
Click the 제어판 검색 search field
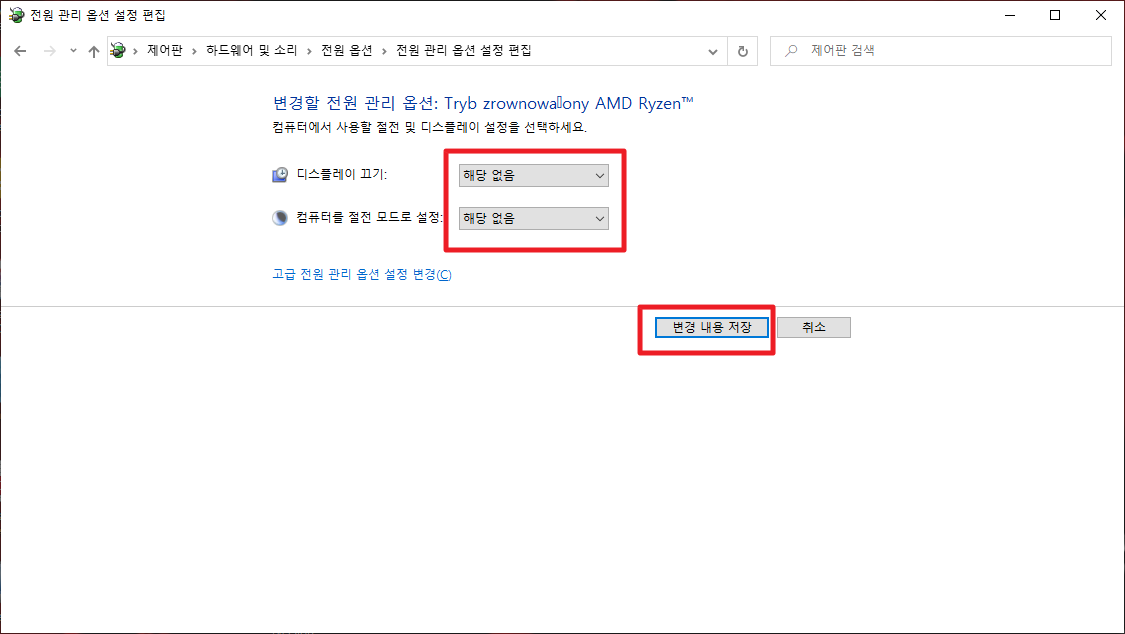(941, 51)
